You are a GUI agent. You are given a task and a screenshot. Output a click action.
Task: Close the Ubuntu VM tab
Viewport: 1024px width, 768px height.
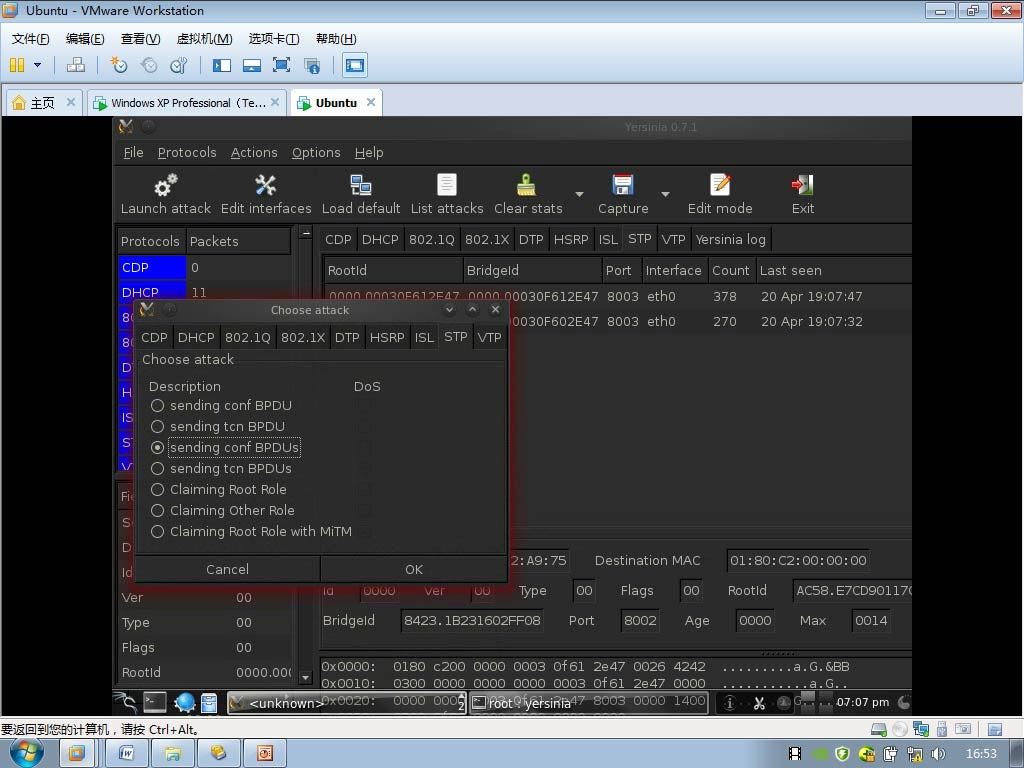(371, 102)
